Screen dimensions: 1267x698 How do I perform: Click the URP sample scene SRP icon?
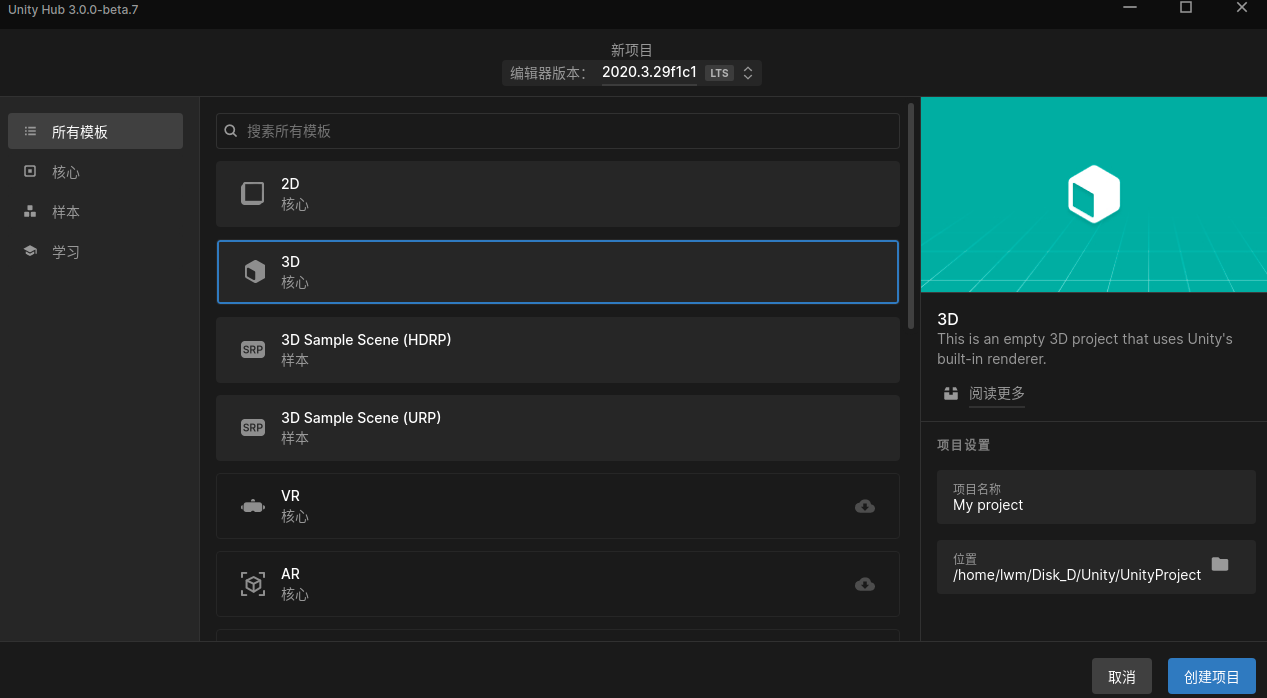252,427
